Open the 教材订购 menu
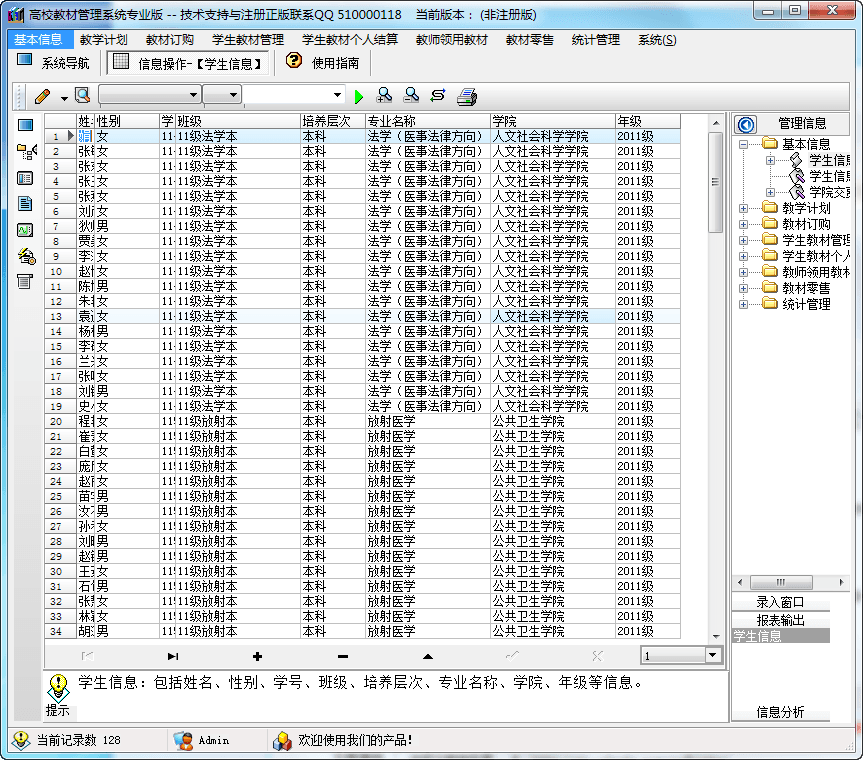The height and width of the screenshot is (760, 863). 170,40
